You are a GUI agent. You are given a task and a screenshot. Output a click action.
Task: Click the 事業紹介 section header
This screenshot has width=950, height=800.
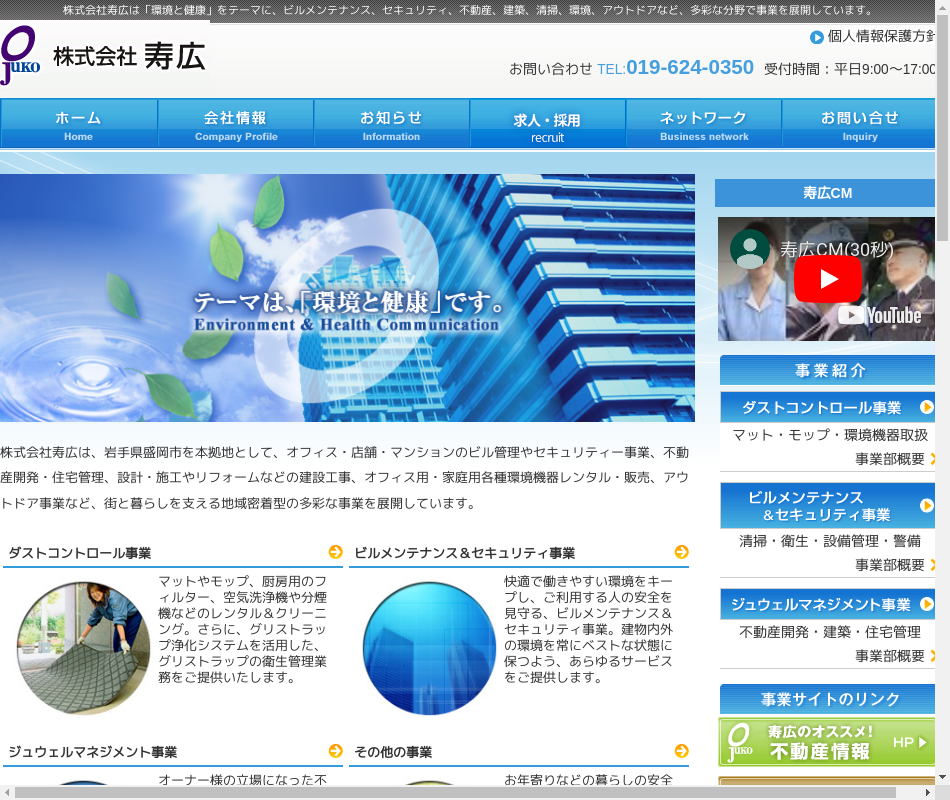pos(828,370)
